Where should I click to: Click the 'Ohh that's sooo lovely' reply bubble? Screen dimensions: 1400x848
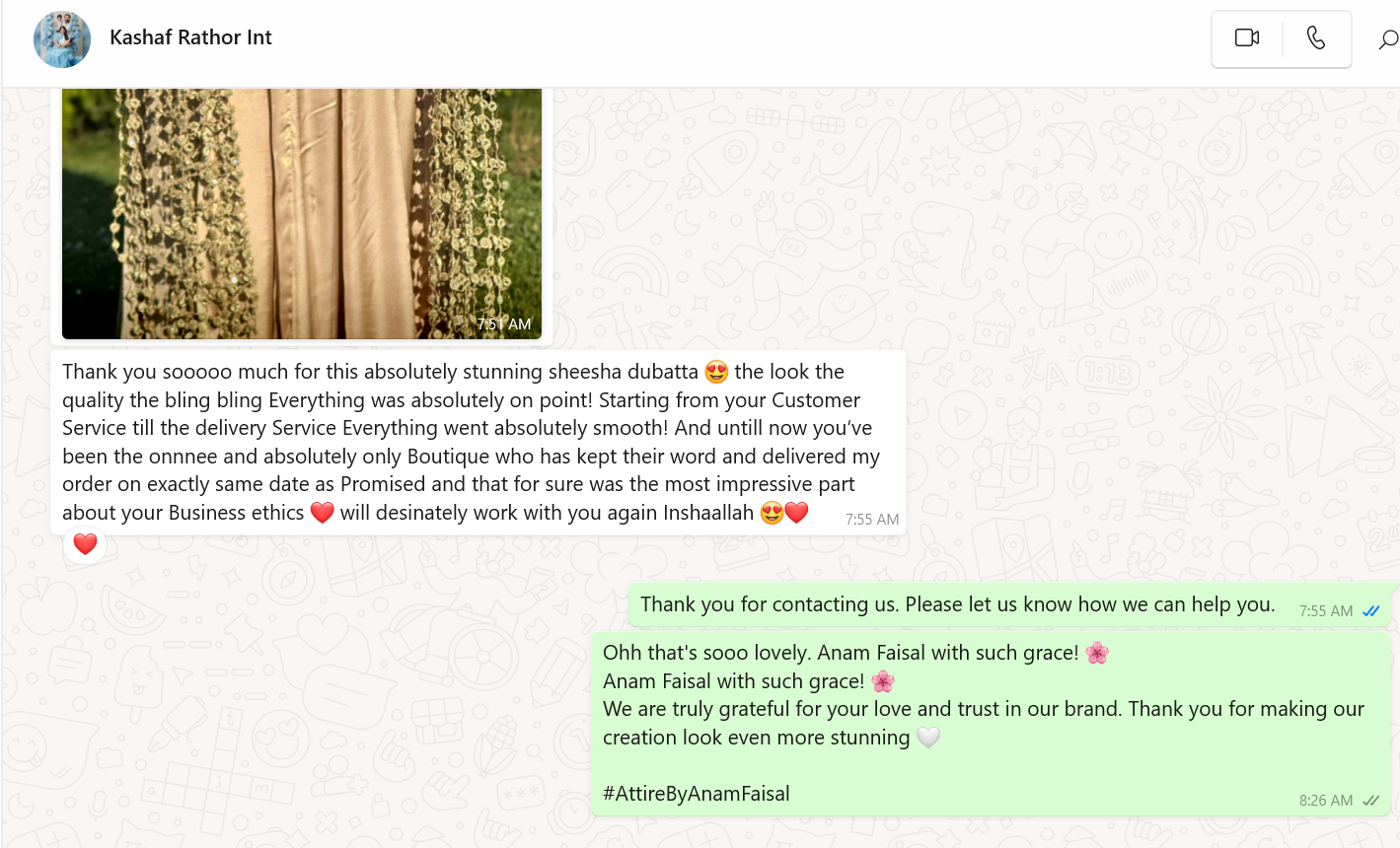click(992, 724)
